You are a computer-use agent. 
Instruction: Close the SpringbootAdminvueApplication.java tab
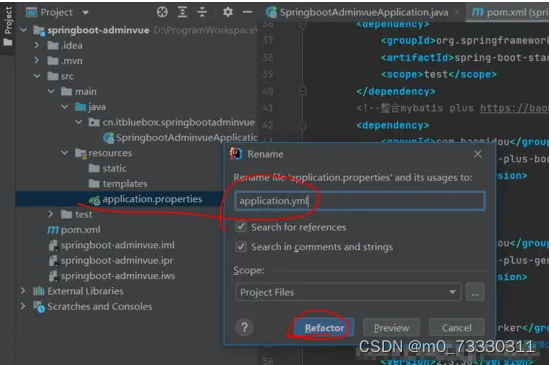456,12
